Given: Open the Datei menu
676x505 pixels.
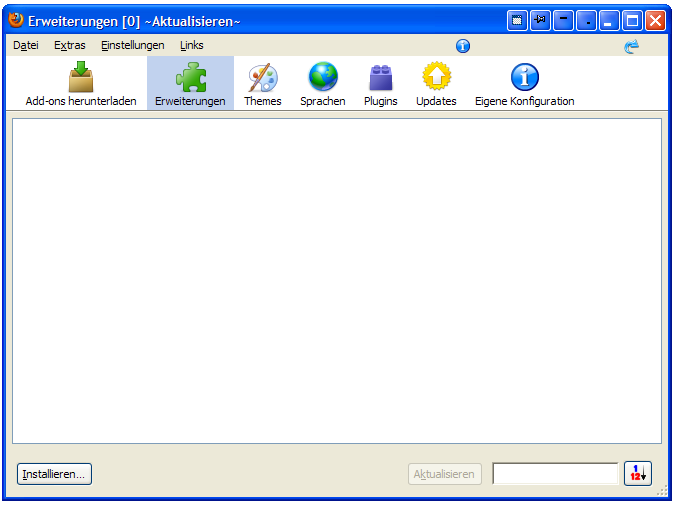Looking at the screenshot, I should pos(26,45).
